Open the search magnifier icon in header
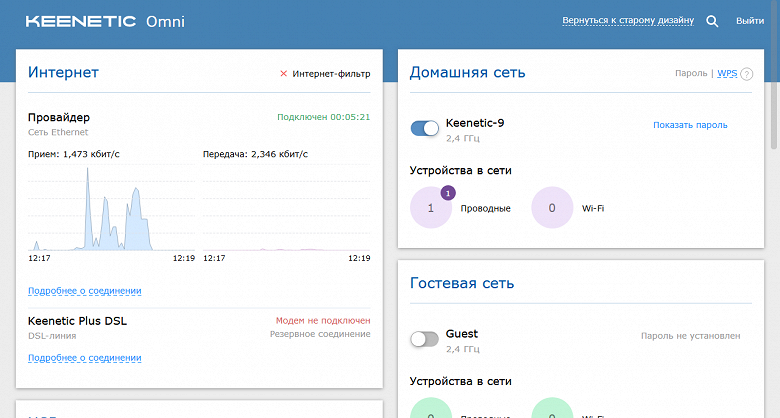Viewport: 780px width, 418px height. coord(712,21)
